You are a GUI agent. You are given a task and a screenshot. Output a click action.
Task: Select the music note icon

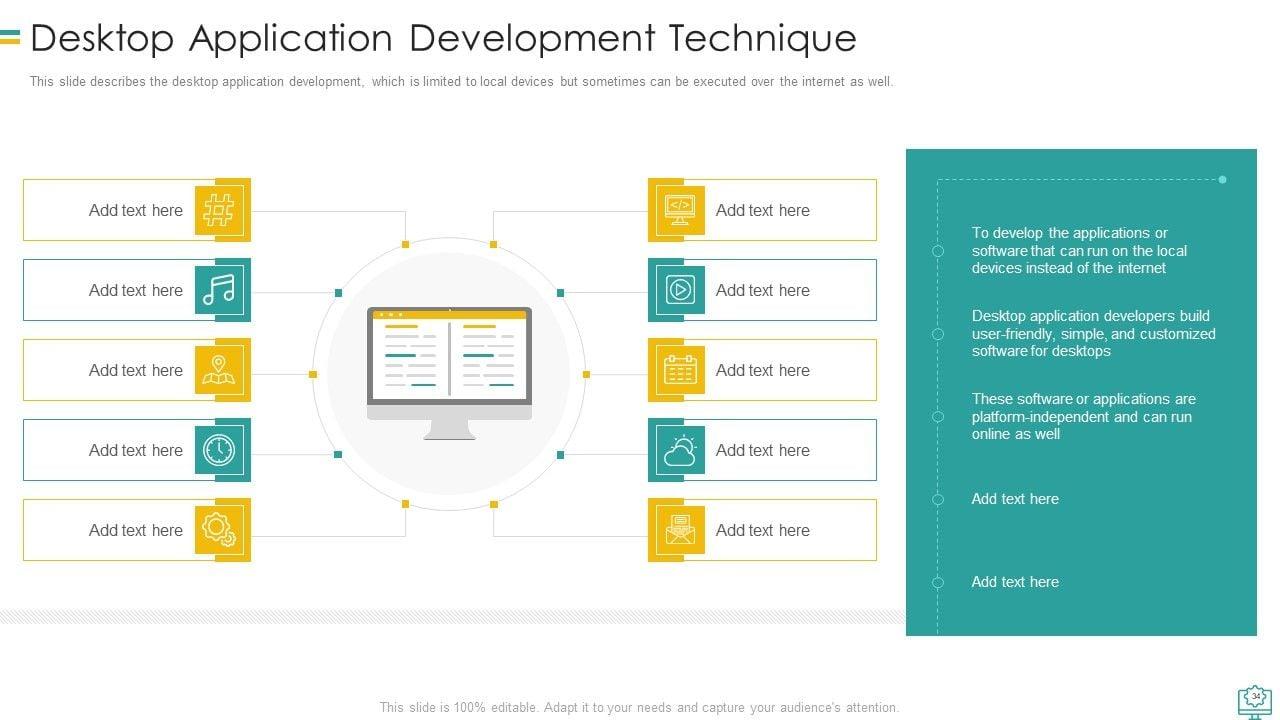pyautogui.click(x=219, y=290)
